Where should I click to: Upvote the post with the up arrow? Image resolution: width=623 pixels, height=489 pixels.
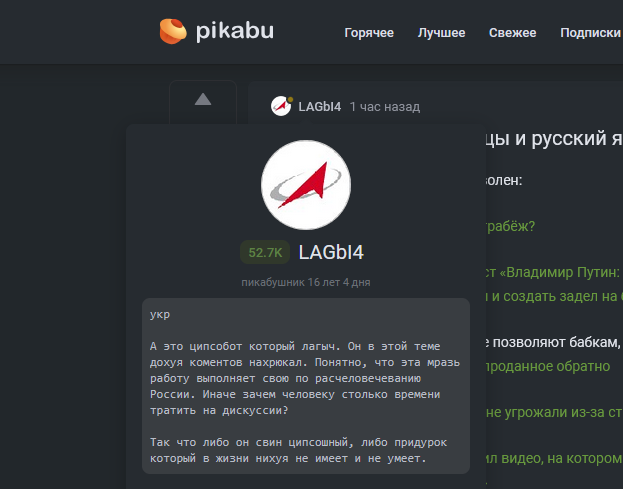coord(203,99)
